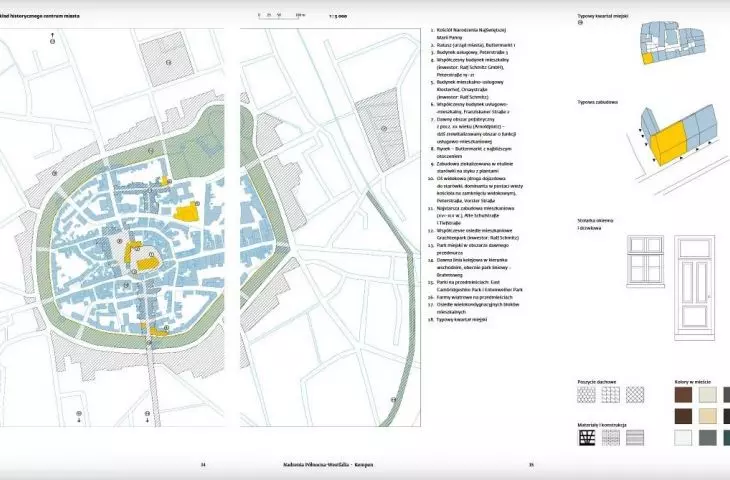Click the "1 : 5 000" scale label

[338, 16]
